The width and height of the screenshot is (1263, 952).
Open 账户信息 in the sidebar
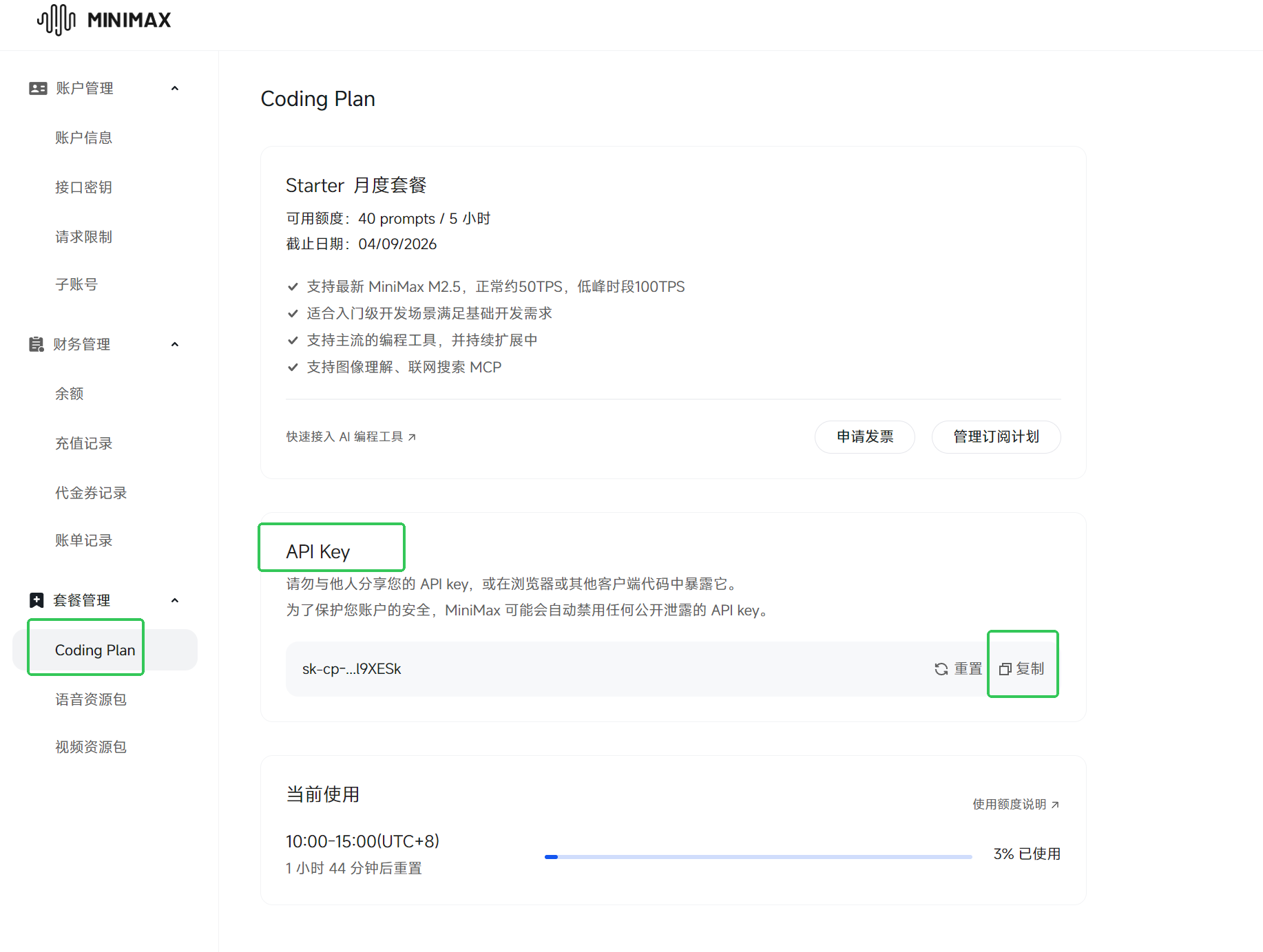pyautogui.click(x=83, y=138)
